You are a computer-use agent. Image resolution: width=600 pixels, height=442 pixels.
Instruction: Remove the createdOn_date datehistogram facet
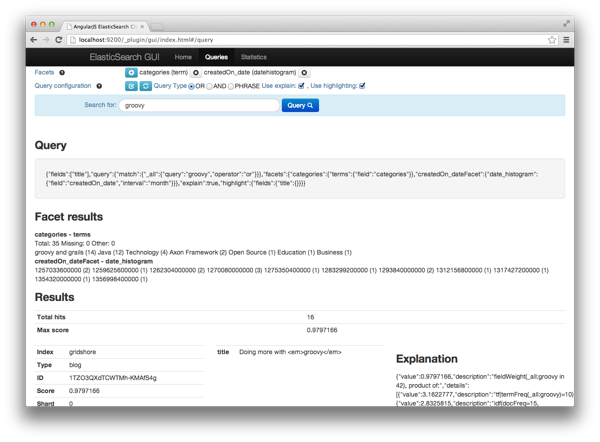(x=304, y=72)
